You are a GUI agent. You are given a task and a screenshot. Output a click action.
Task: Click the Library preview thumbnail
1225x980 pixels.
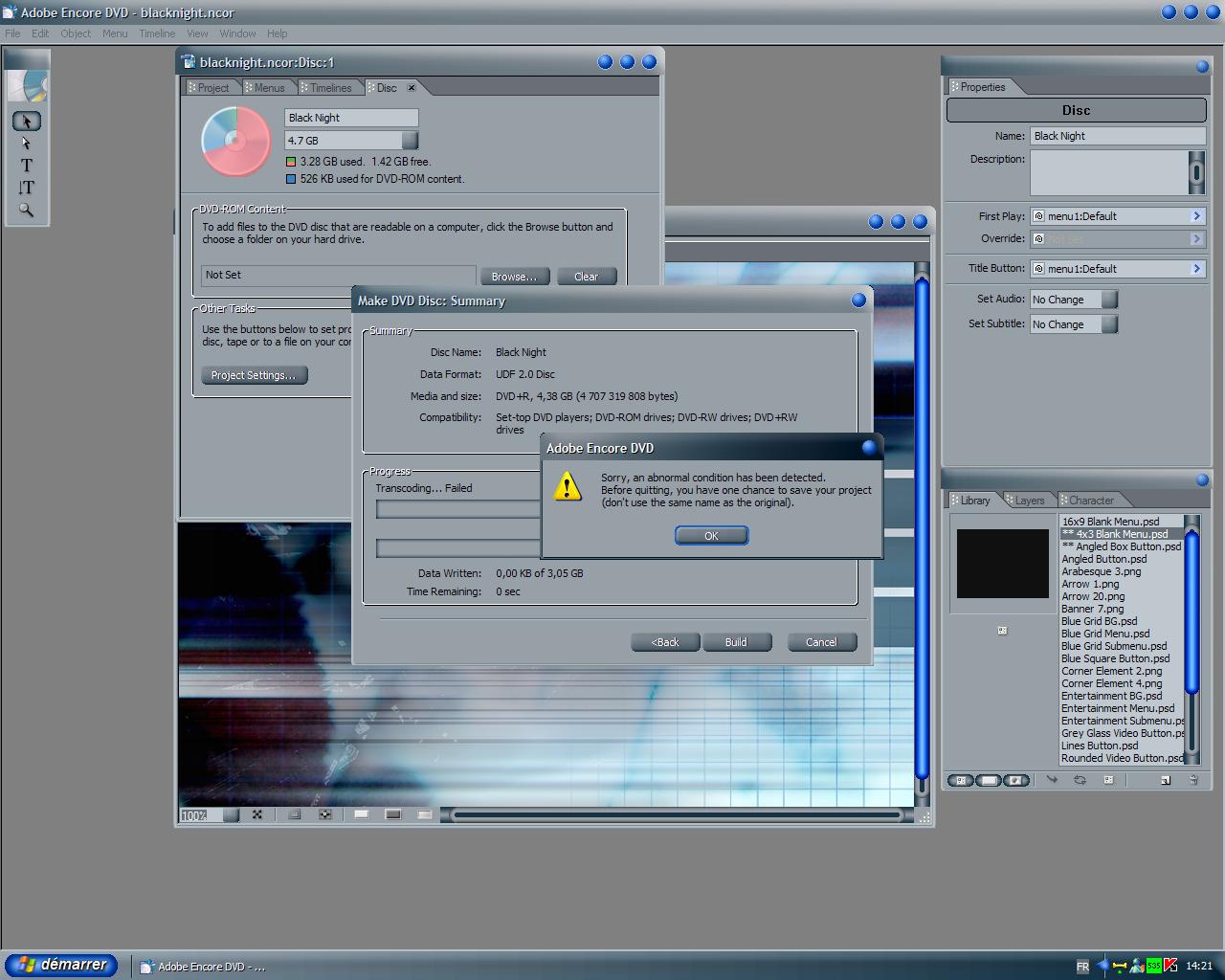point(1003,564)
